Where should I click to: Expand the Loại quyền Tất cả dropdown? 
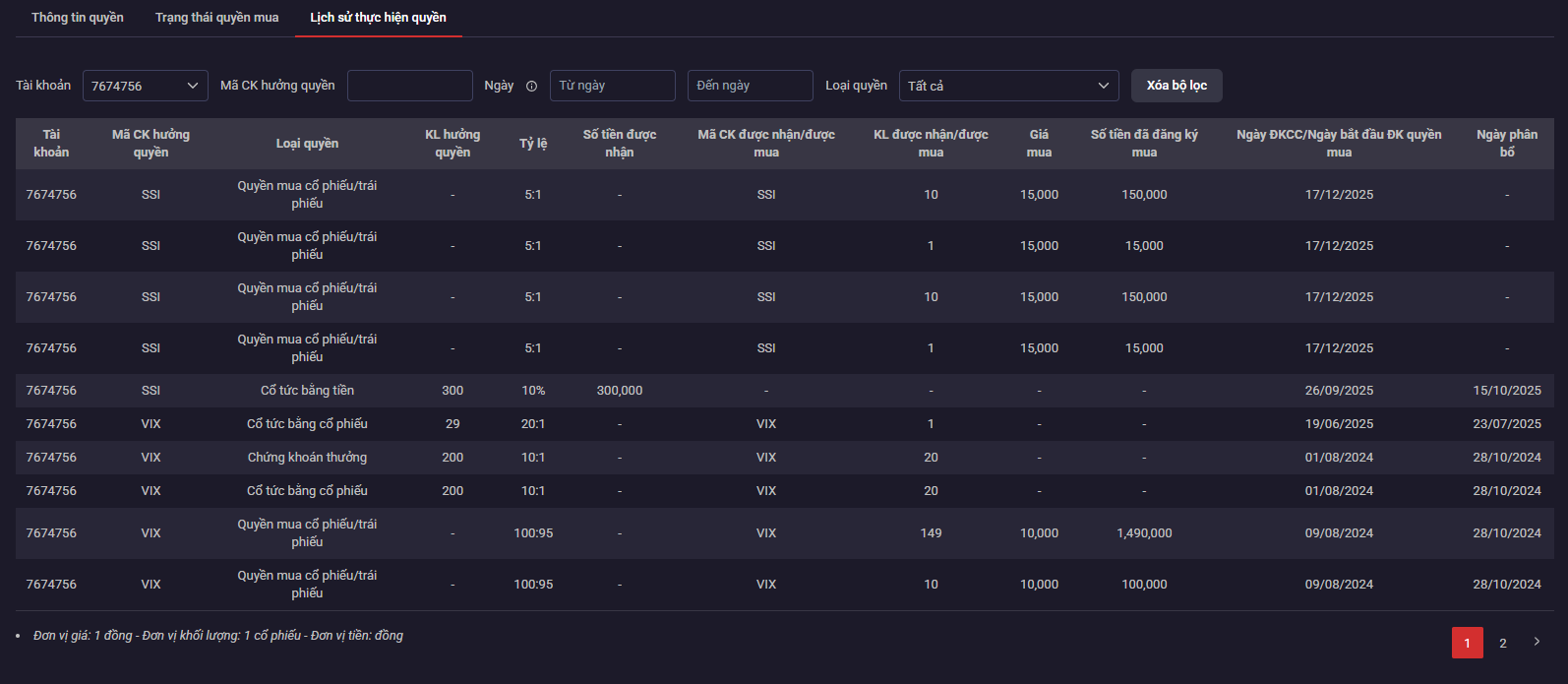[1009, 86]
